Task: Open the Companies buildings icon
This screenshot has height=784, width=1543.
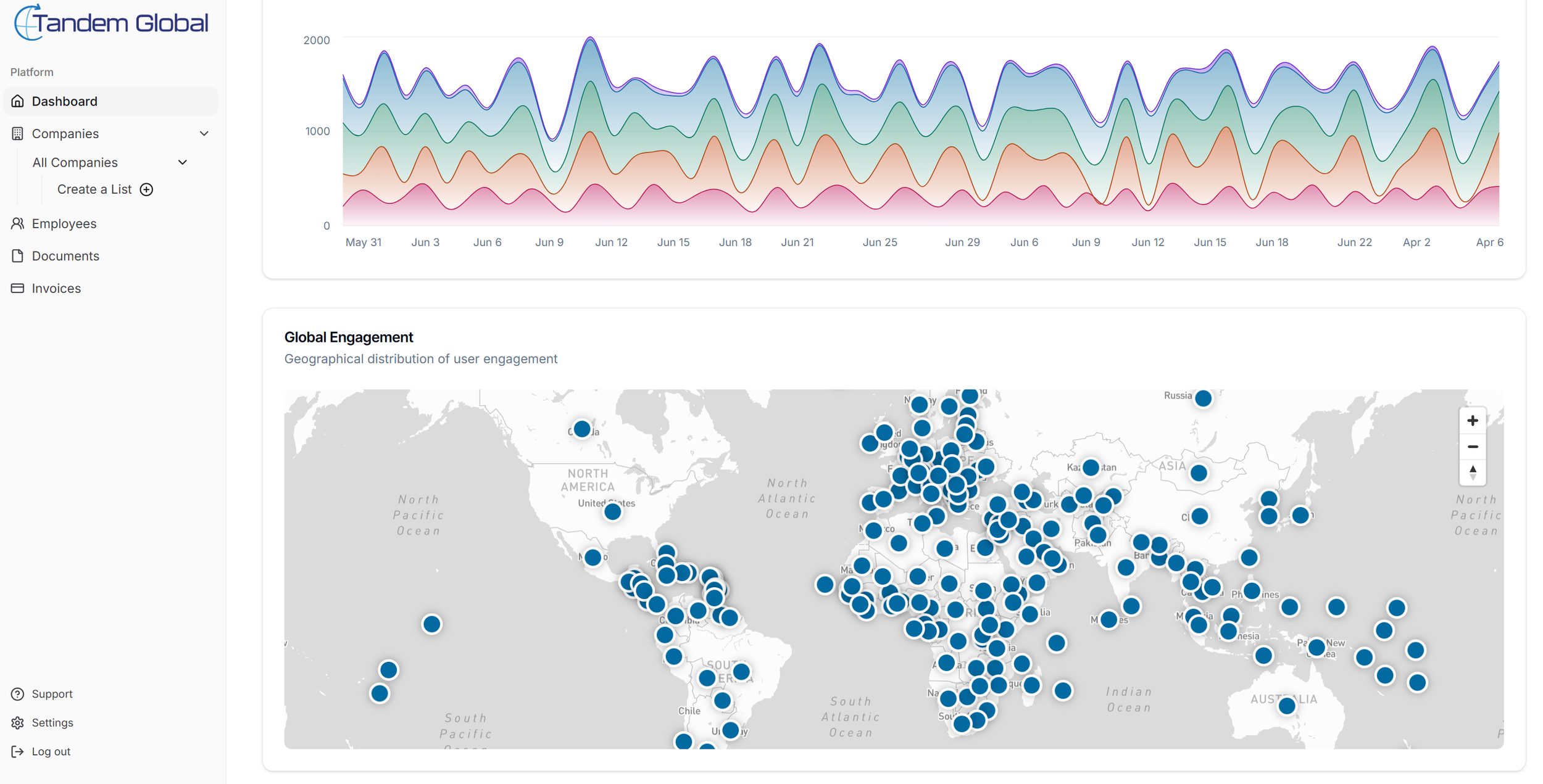Action: pyautogui.click(x=18, y=134)
